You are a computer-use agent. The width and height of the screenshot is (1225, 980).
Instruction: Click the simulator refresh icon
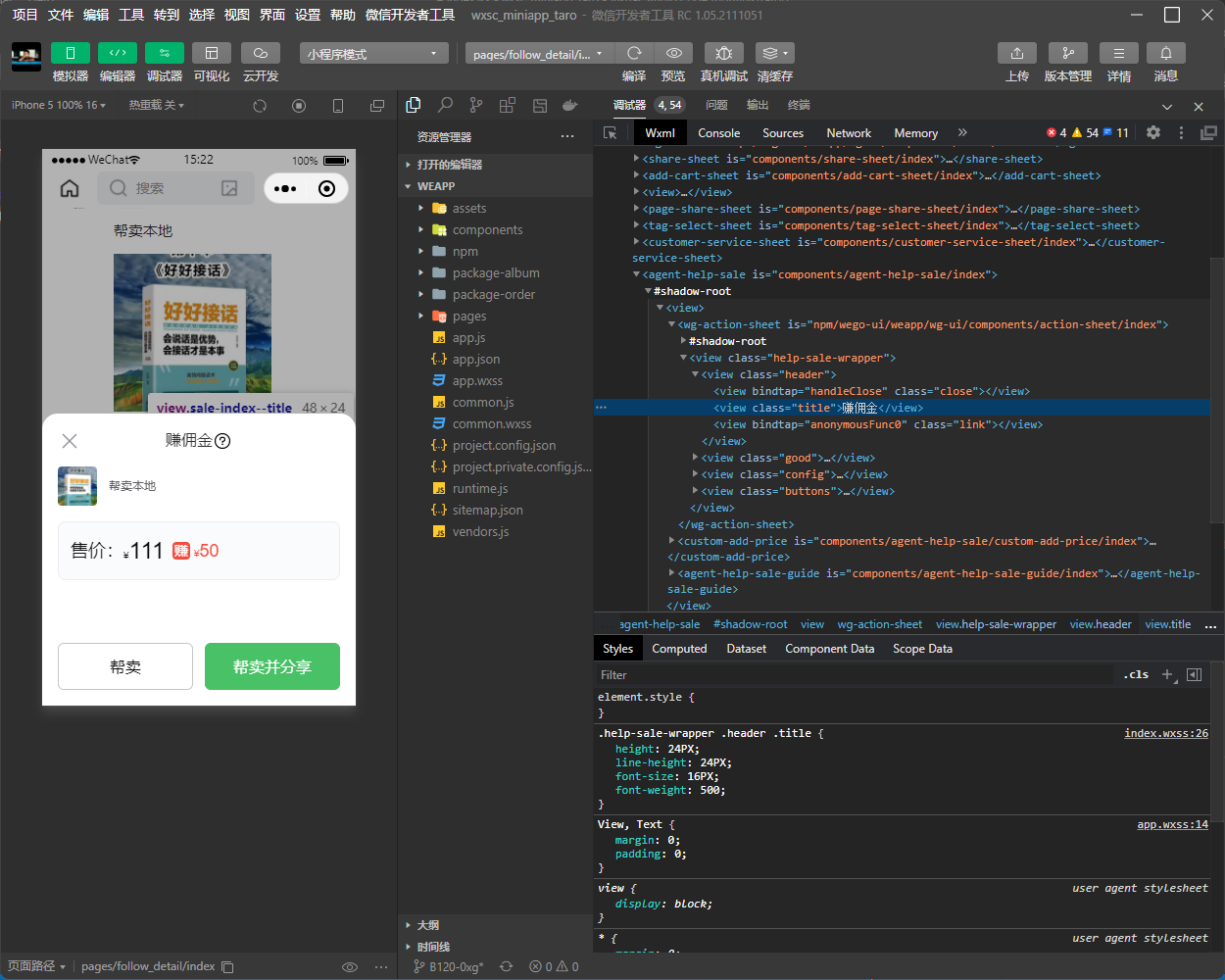[x=260, y=106]
